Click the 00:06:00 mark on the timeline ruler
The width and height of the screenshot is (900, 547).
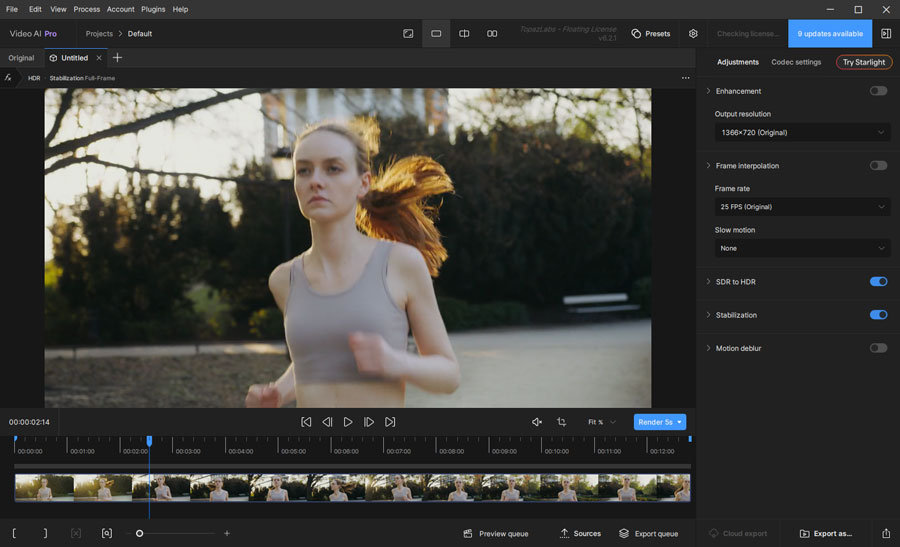point(346,451)
